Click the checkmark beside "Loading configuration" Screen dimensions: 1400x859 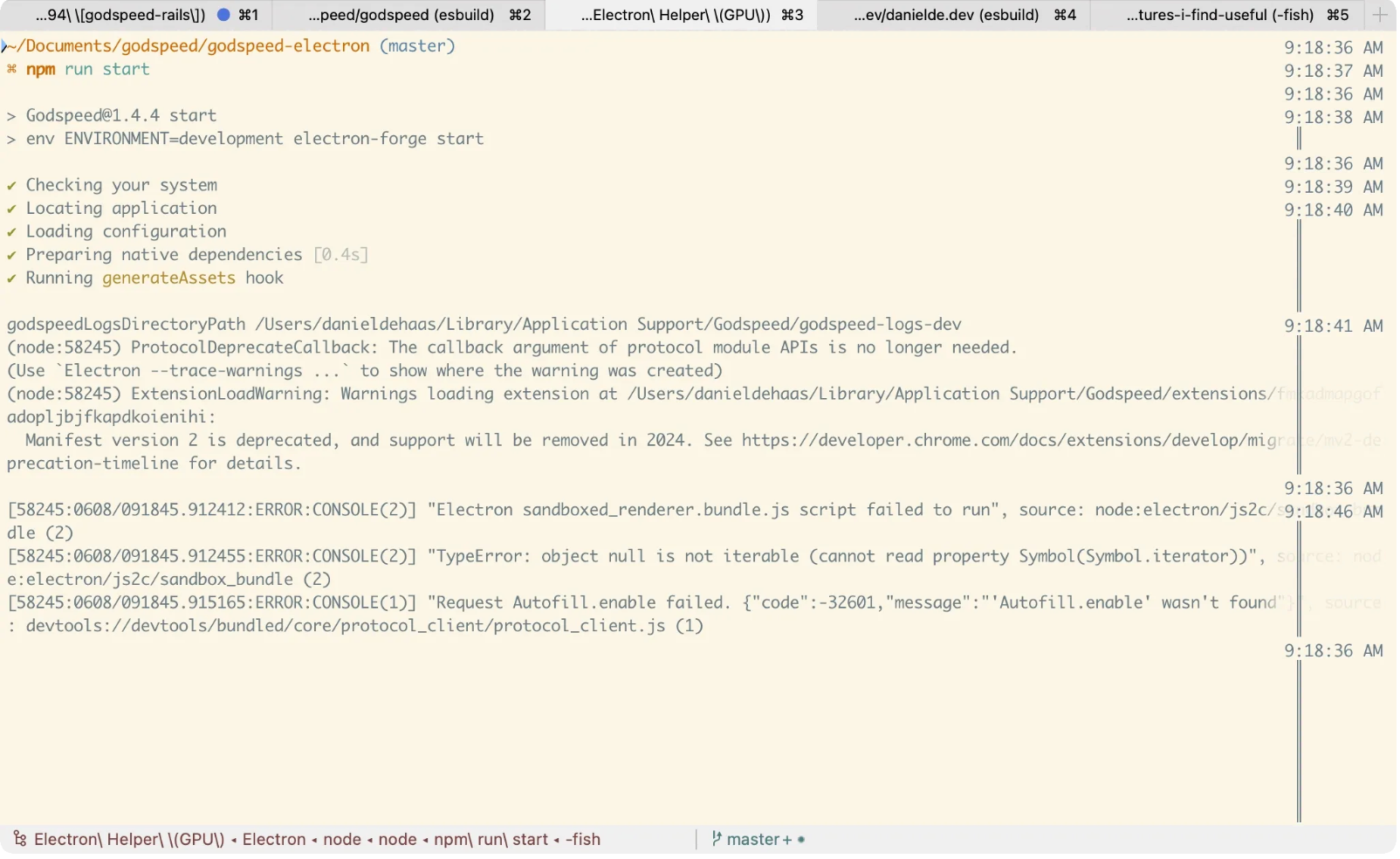click(x=11, y=231)
